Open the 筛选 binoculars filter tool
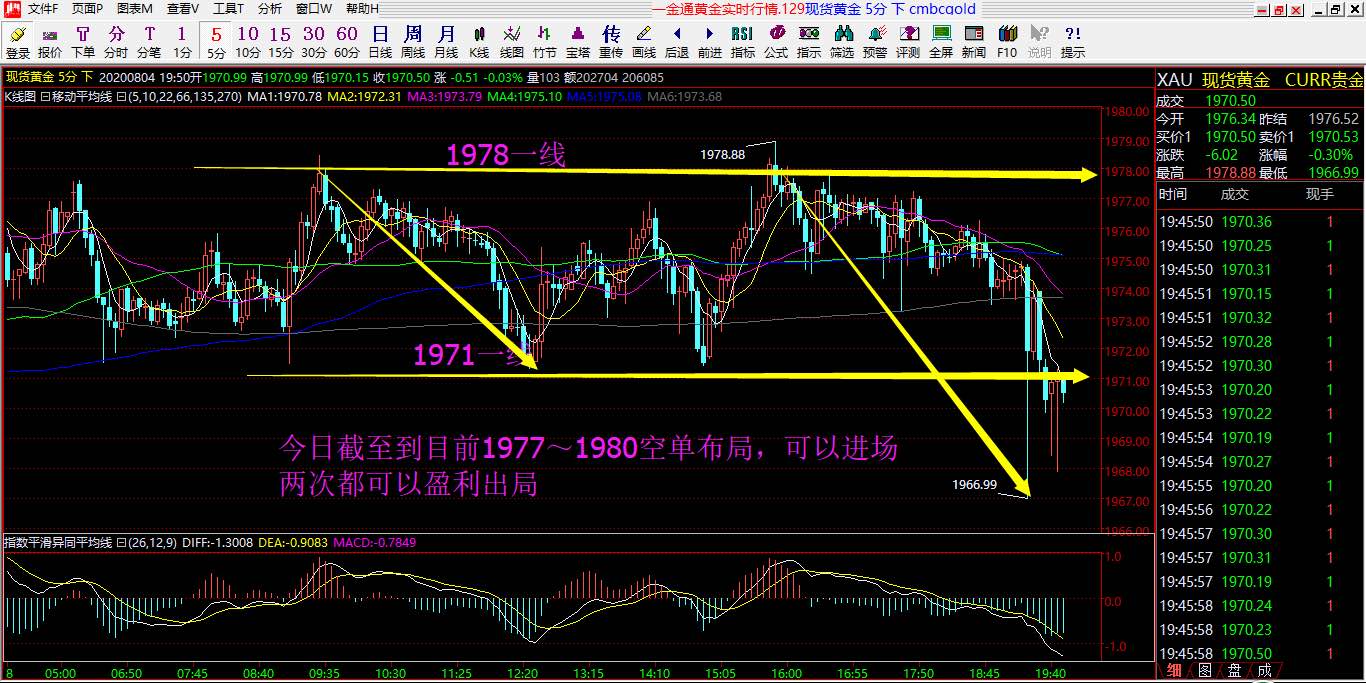Image resolution: width=1366 pixels, height=683 pixels. (842, 43)
